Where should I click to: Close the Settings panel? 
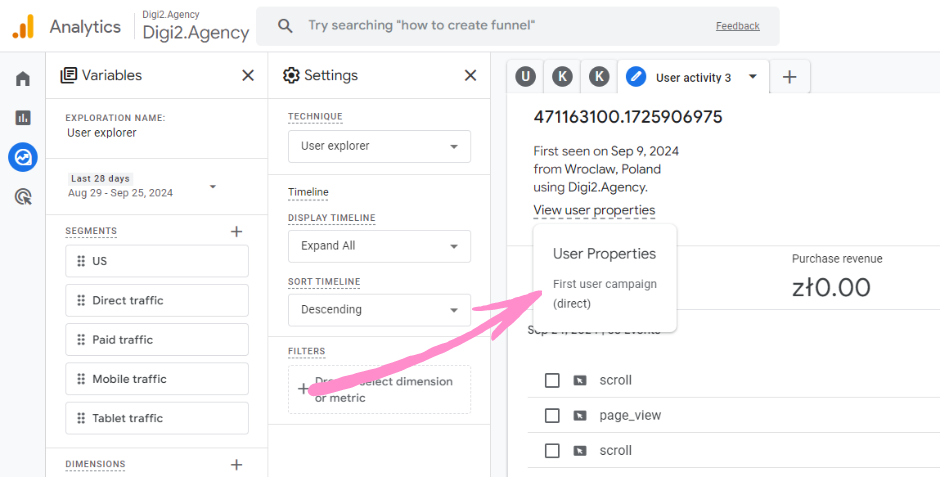(x=471, y=75)
